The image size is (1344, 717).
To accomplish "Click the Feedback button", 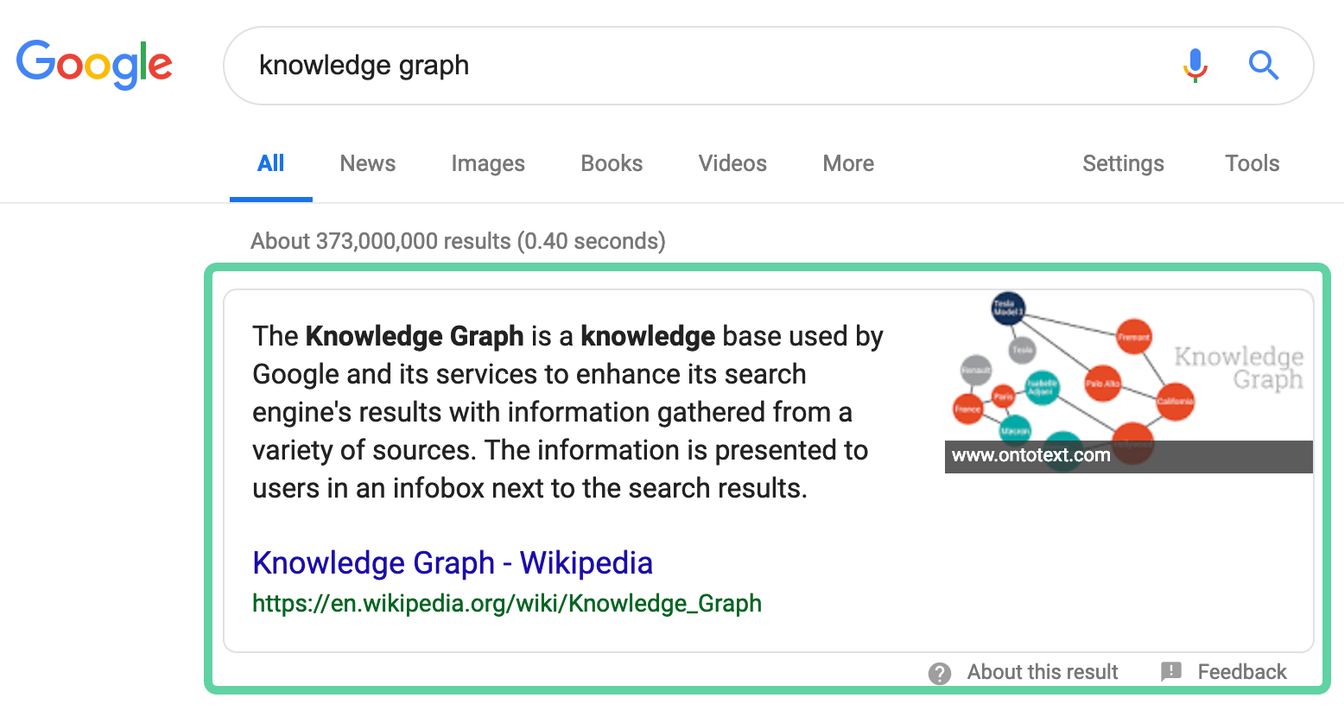I will (x=1241, y=672).
